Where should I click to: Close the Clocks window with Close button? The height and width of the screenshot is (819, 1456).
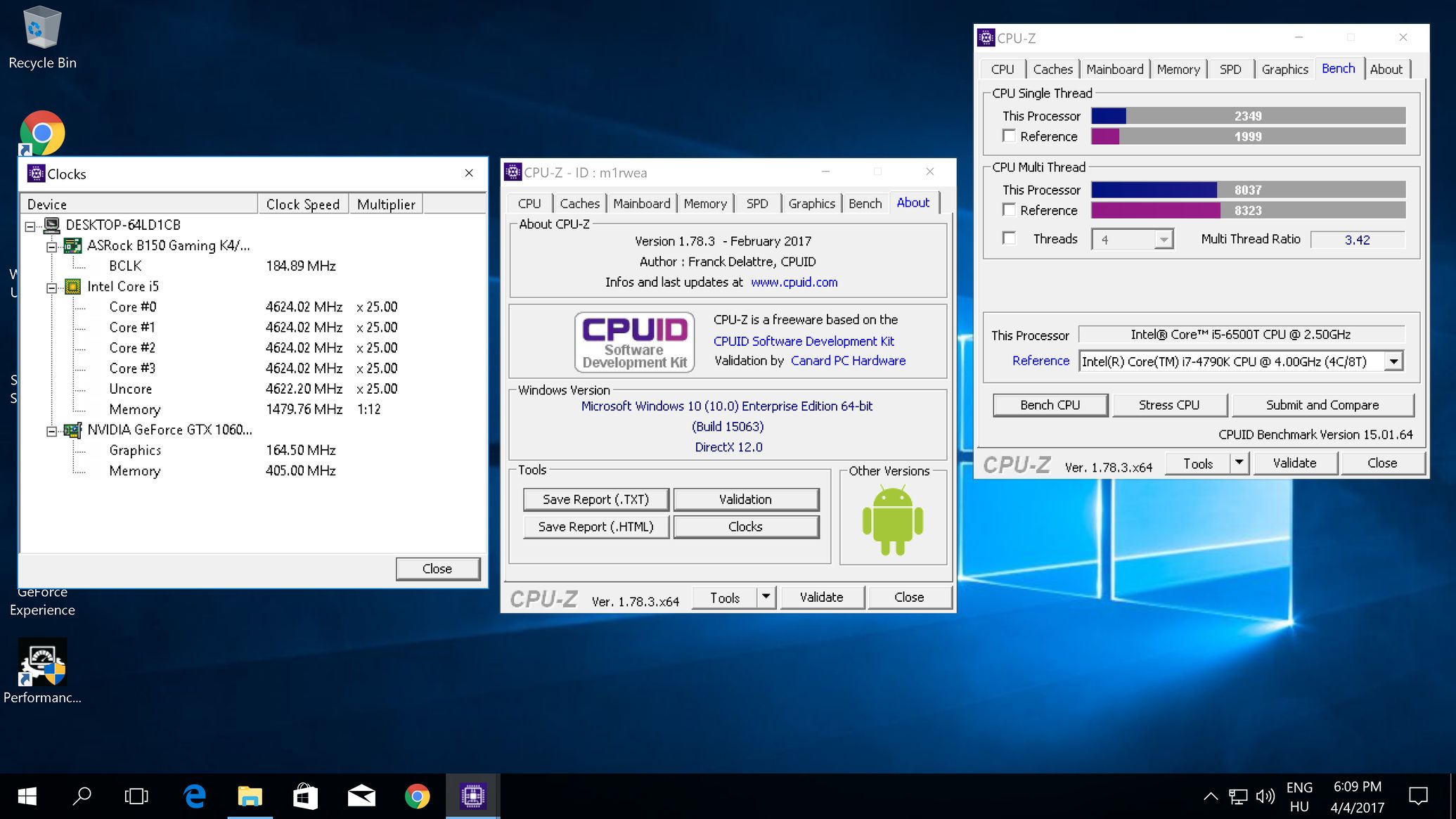coord(437,569)
